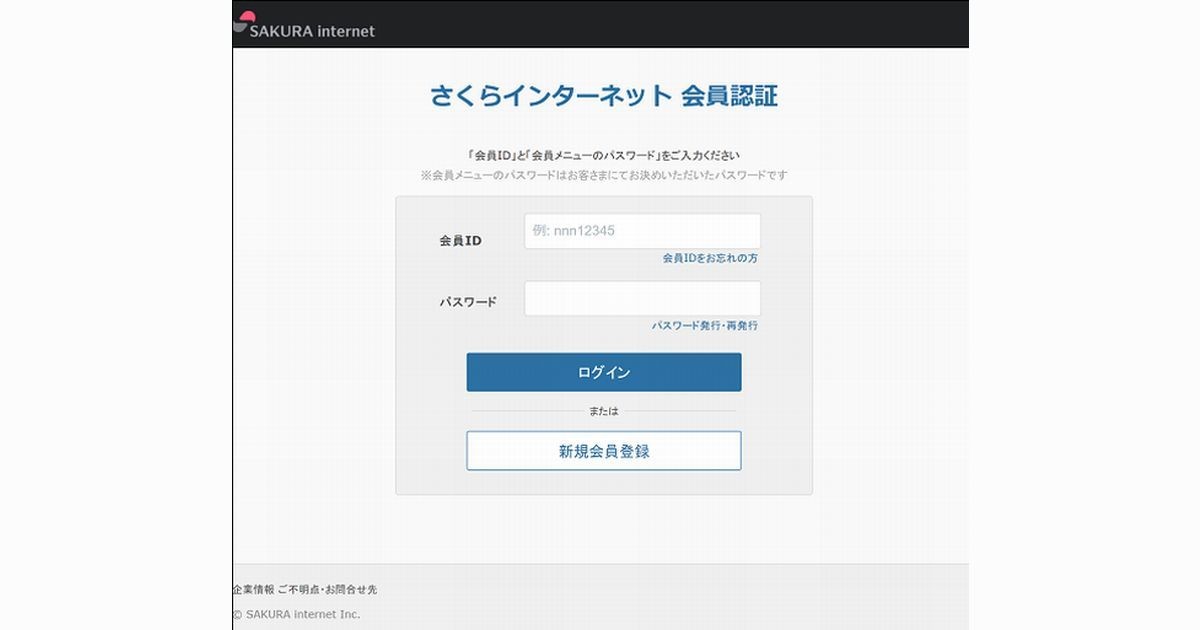This screenshot has width=1200, height=630.
Task: Open the 会員IDをお忘れの方 link
Action: [x=710, y=258]
